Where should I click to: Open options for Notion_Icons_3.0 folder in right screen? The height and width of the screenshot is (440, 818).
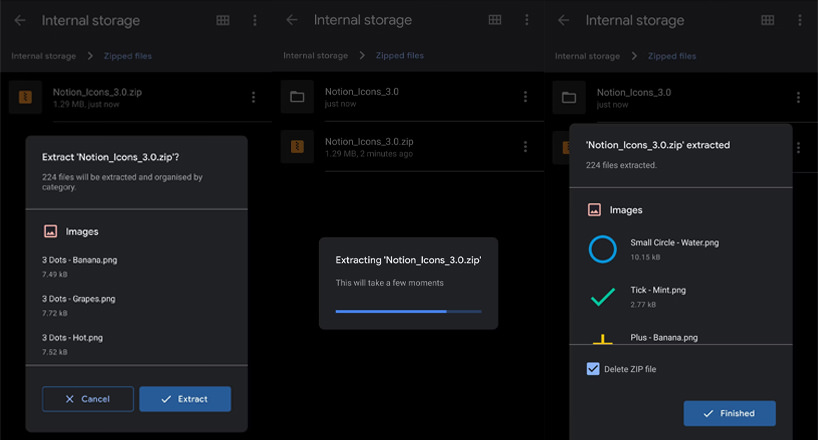tap(798, 98)
